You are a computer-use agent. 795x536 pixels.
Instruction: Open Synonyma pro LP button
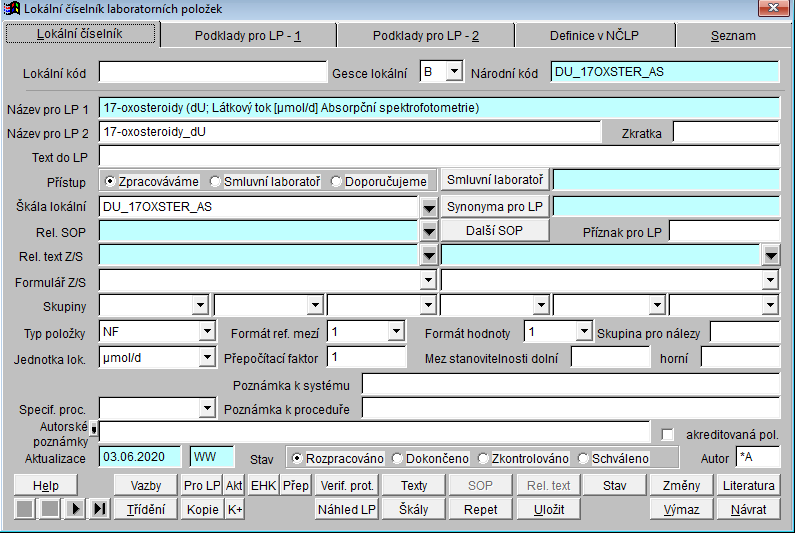(x=495, y=207)
